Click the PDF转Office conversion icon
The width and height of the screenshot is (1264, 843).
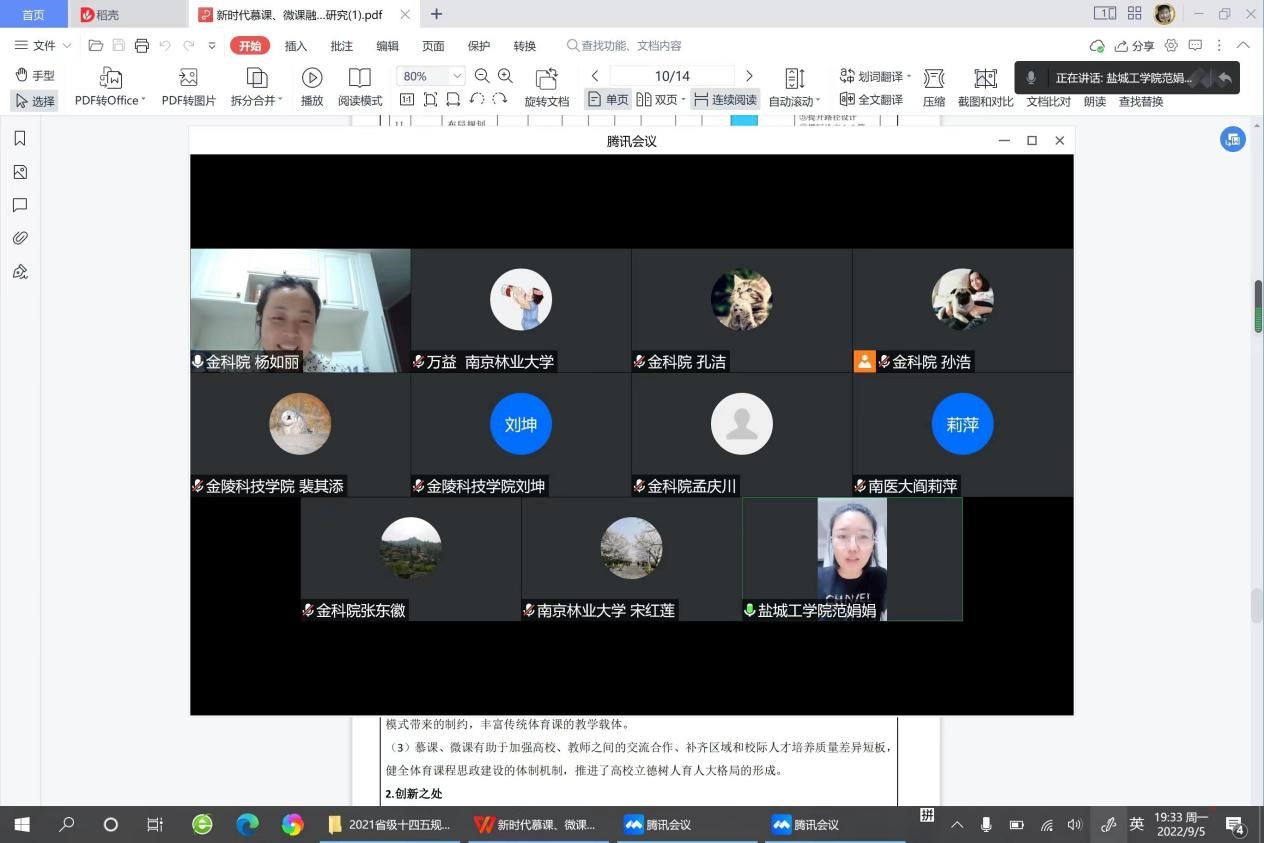pyautogui.click(x=110, y=79)
